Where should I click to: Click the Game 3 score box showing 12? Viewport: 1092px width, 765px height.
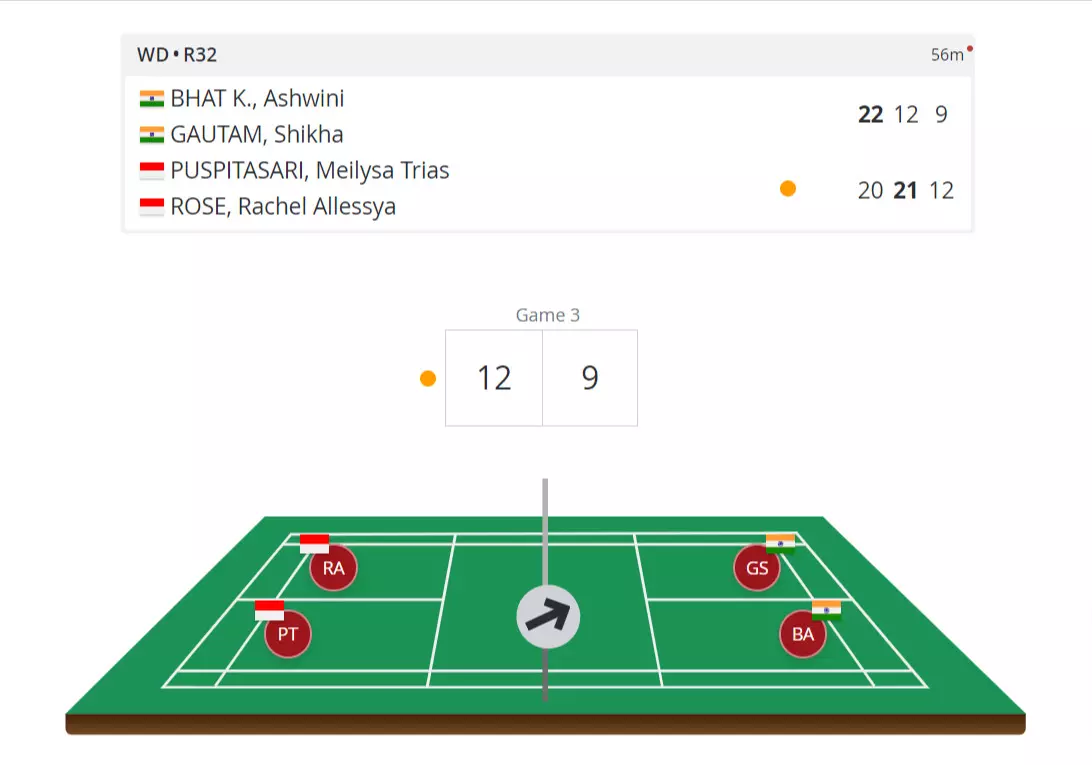click(x=494, y=378)
